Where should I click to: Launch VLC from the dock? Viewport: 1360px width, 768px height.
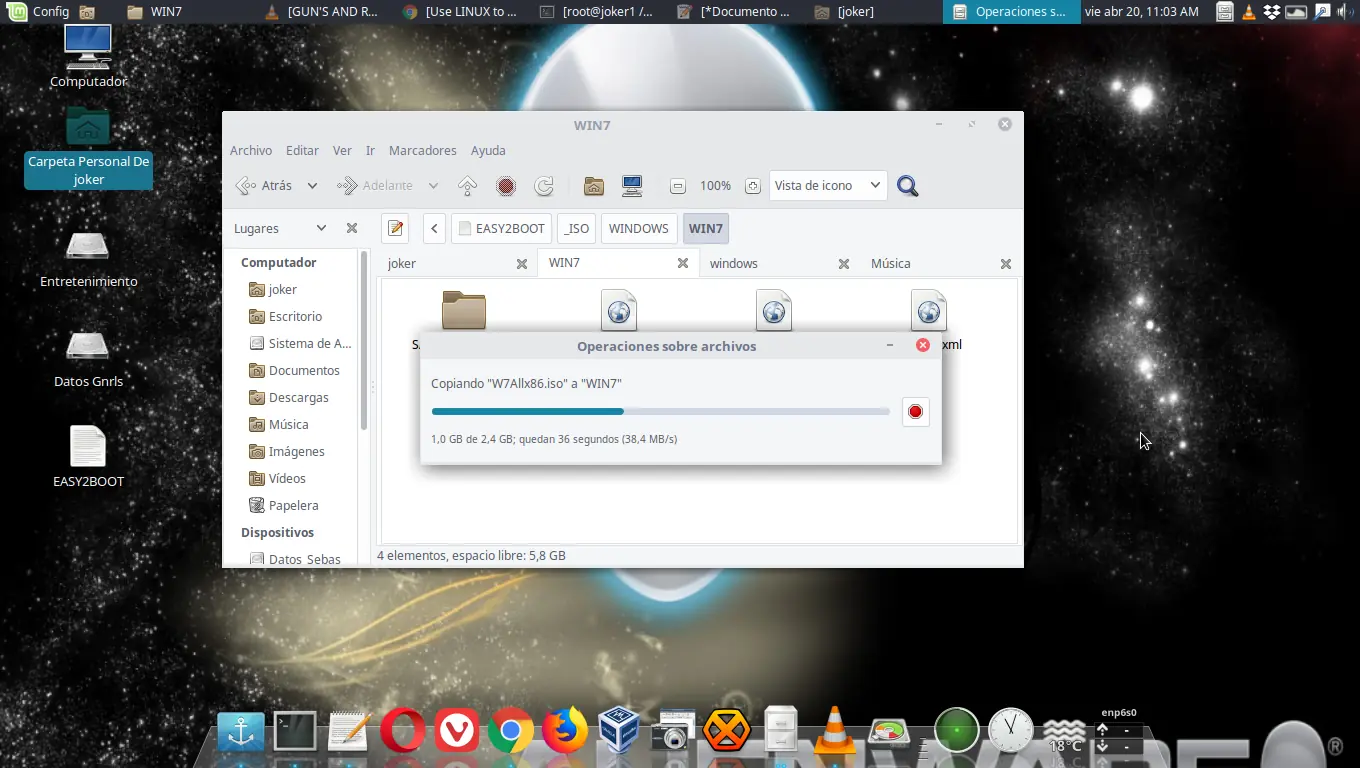tap(832, 731)
